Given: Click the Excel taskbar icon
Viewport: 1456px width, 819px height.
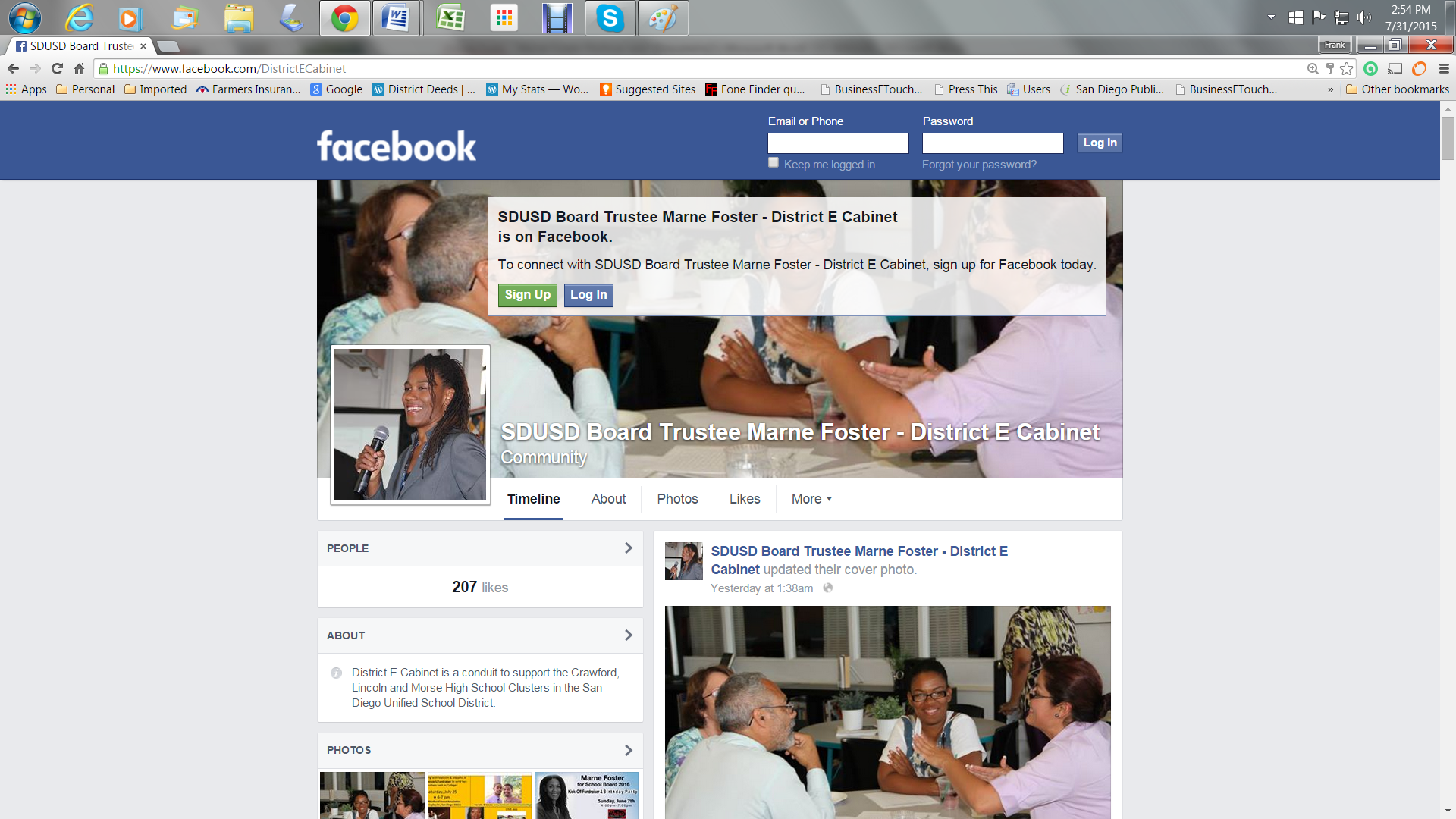Looking at the screenshot, I should [x=450, y=17].
